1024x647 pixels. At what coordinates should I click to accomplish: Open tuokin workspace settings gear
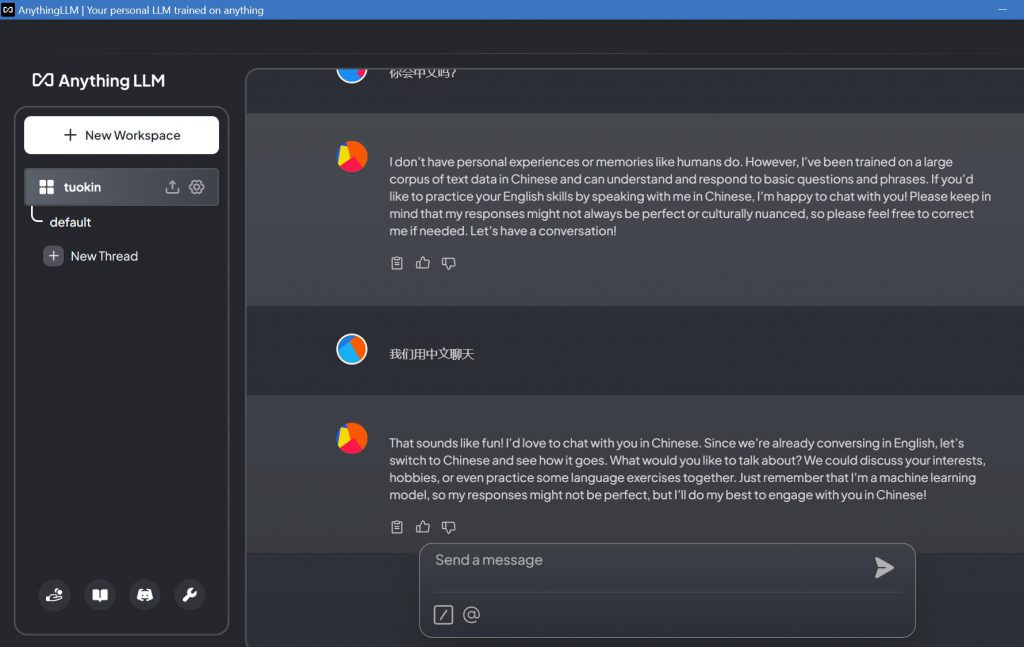pyautogui.click(x=197, y=187)
